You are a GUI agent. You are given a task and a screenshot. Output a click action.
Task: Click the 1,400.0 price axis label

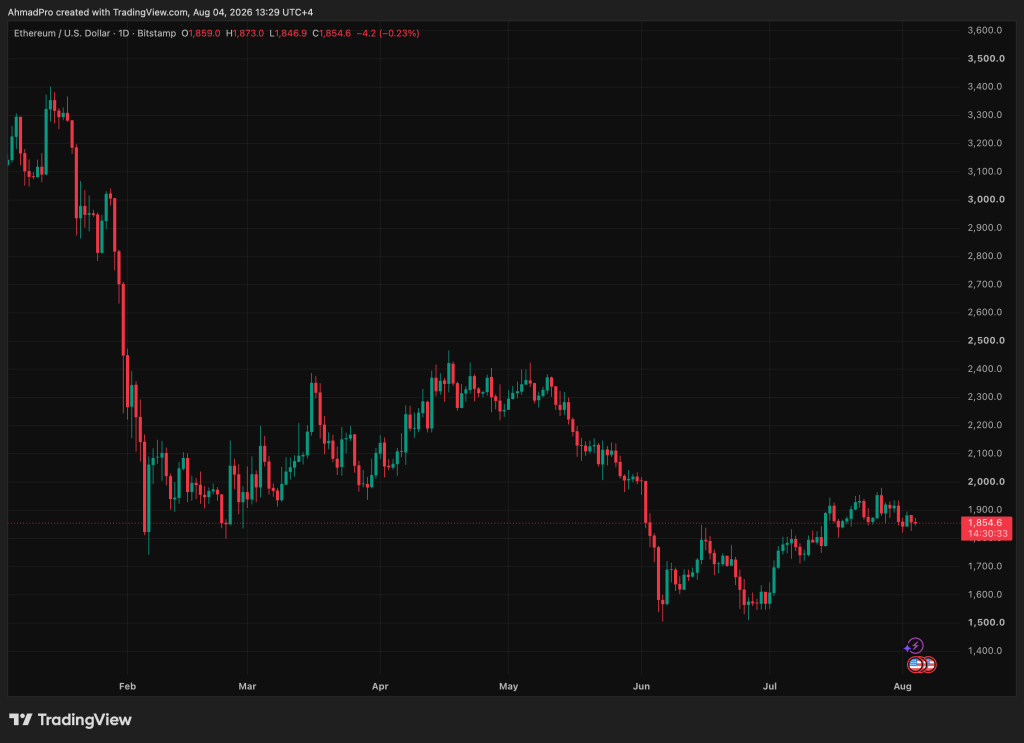point(985,650)
